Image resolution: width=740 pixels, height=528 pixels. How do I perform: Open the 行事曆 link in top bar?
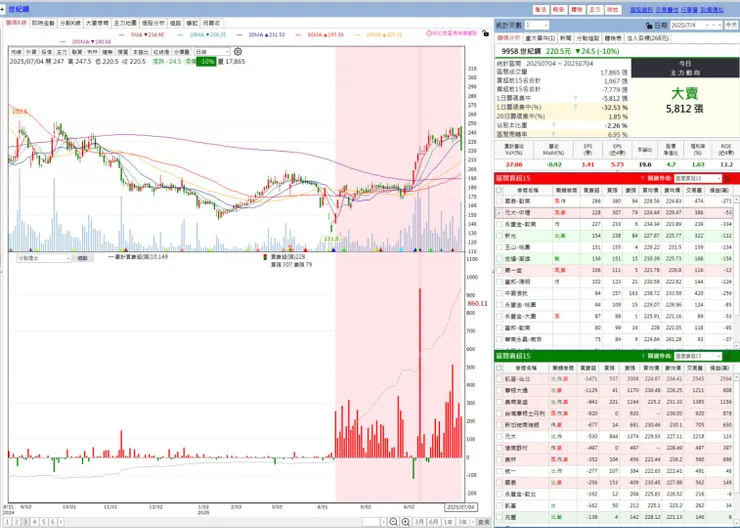coord(689,9)
